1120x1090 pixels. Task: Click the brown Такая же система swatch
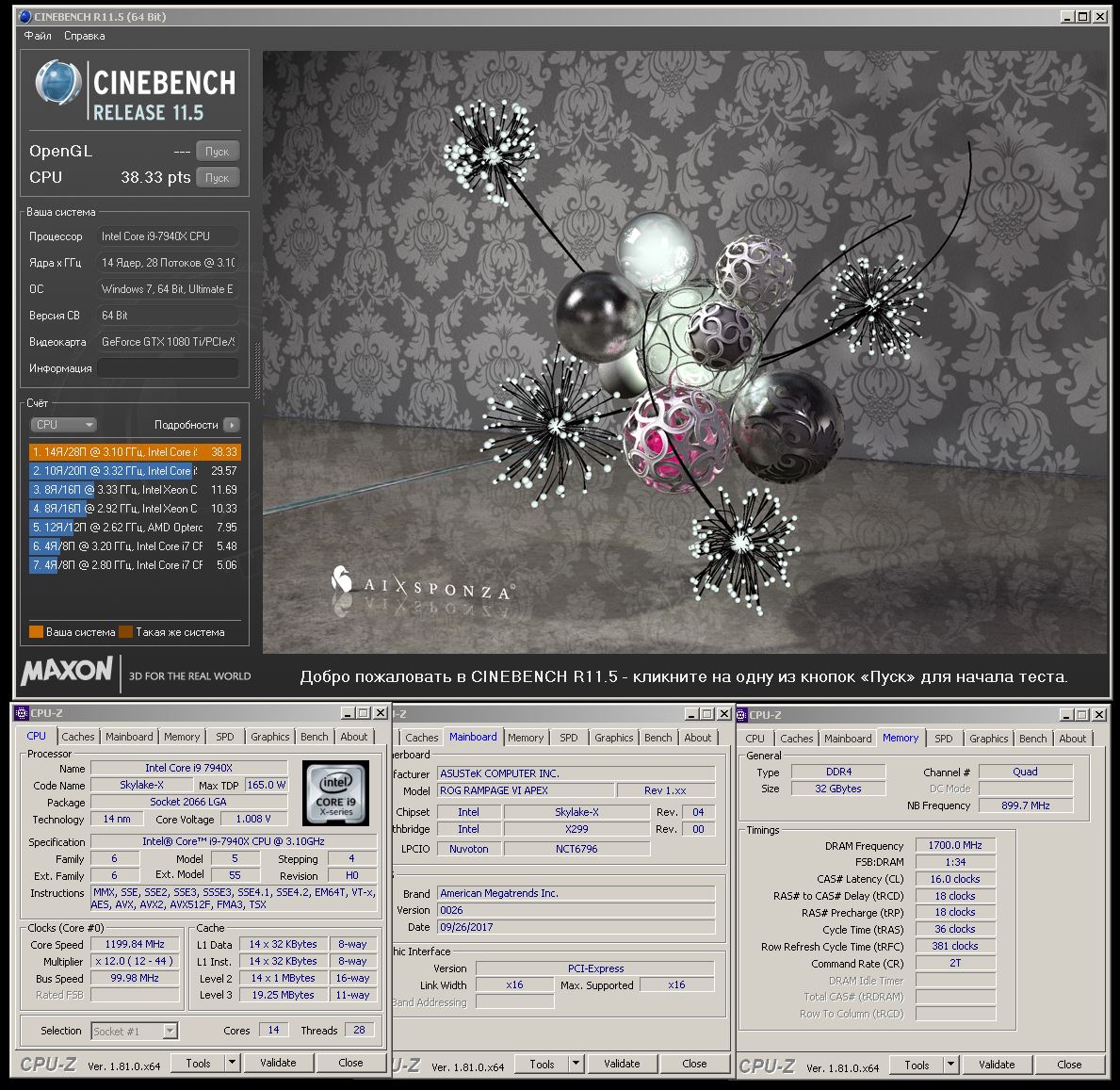[x=125, y=632]
